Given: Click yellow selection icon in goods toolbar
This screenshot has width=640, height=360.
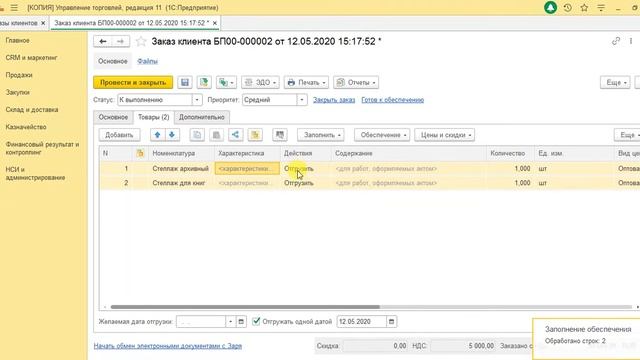Looking at the screenshot, I should (255, 135).
